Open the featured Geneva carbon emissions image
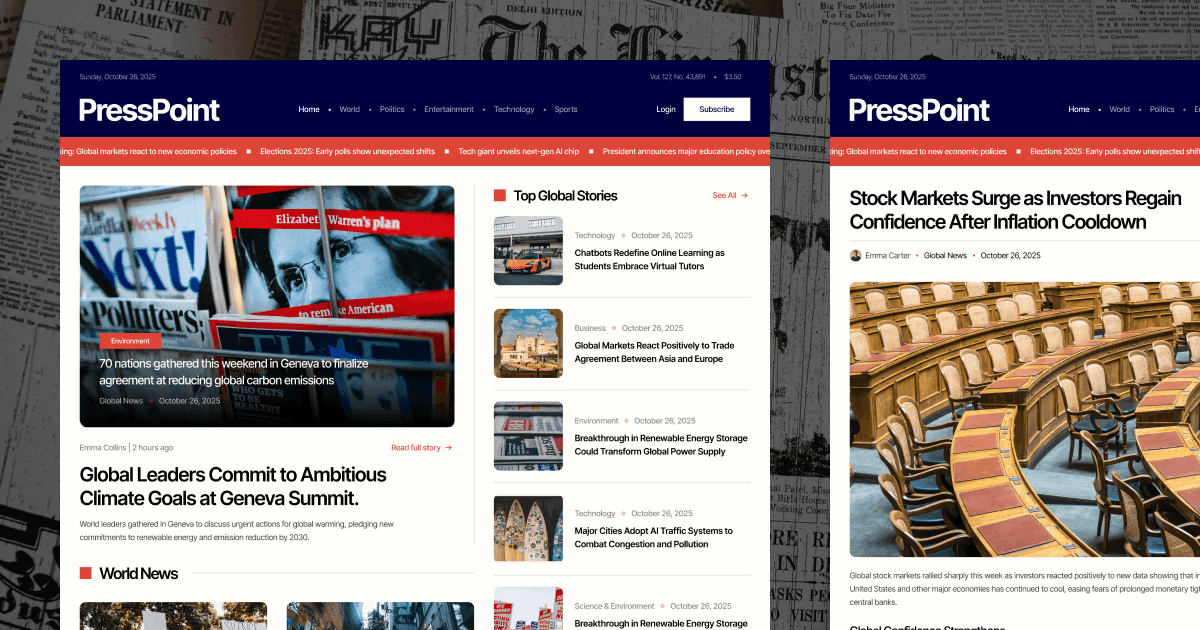 point(267,306)
